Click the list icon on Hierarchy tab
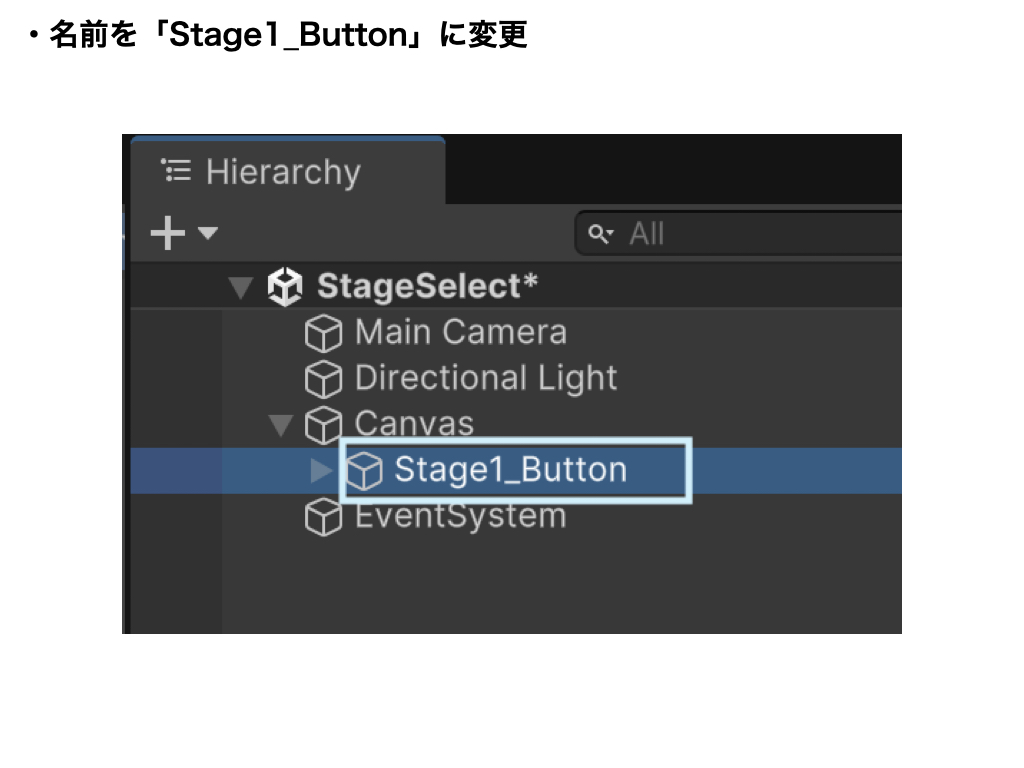The height and width of the screenshot is (768, 1024). point(176,172)
